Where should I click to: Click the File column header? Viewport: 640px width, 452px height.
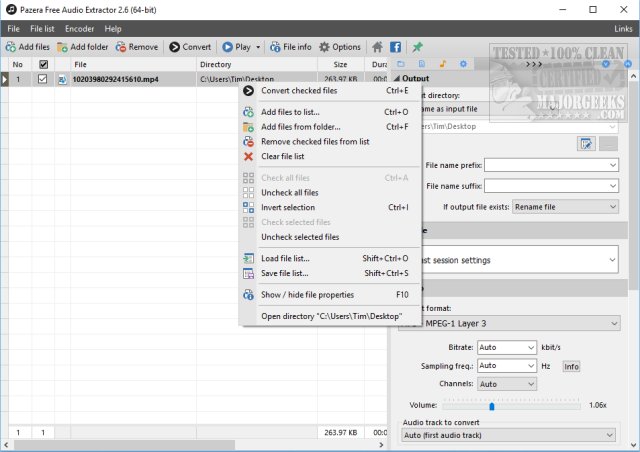coord(133,65)
